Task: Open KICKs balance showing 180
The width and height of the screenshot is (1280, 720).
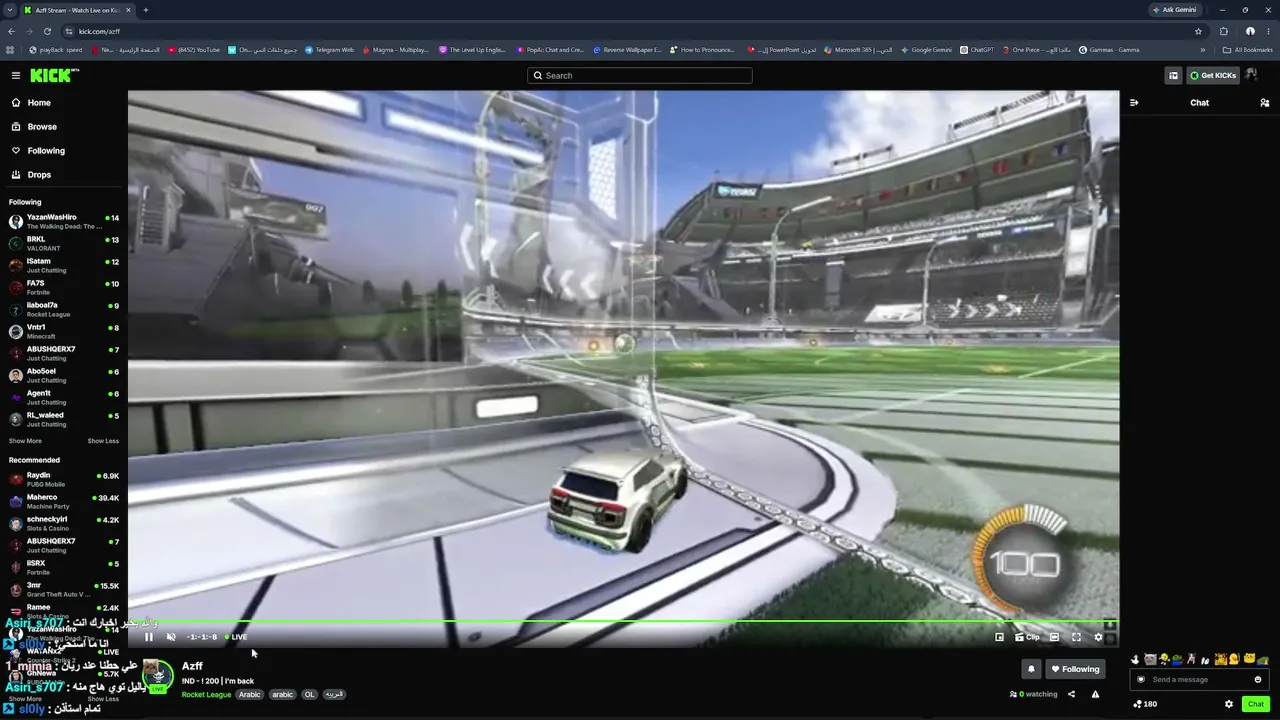Action: tap(1145, 704)
